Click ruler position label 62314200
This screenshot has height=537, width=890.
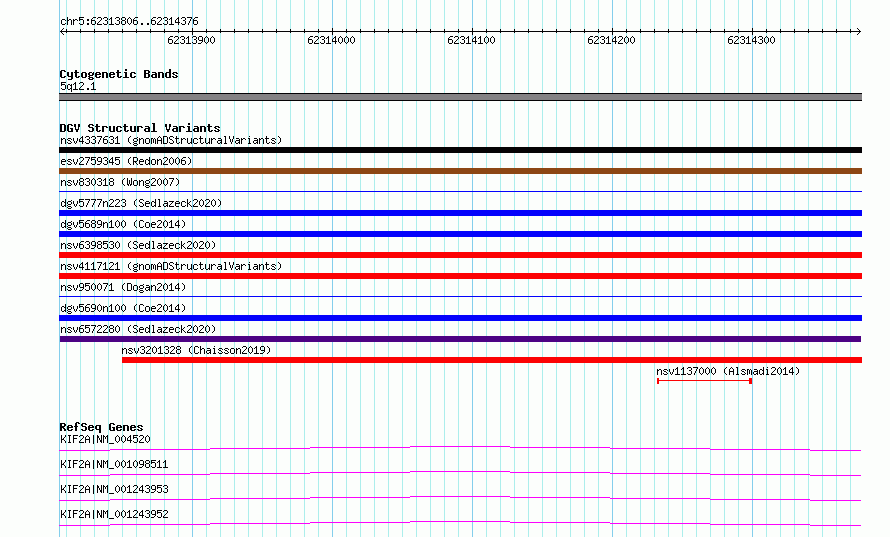611,40
